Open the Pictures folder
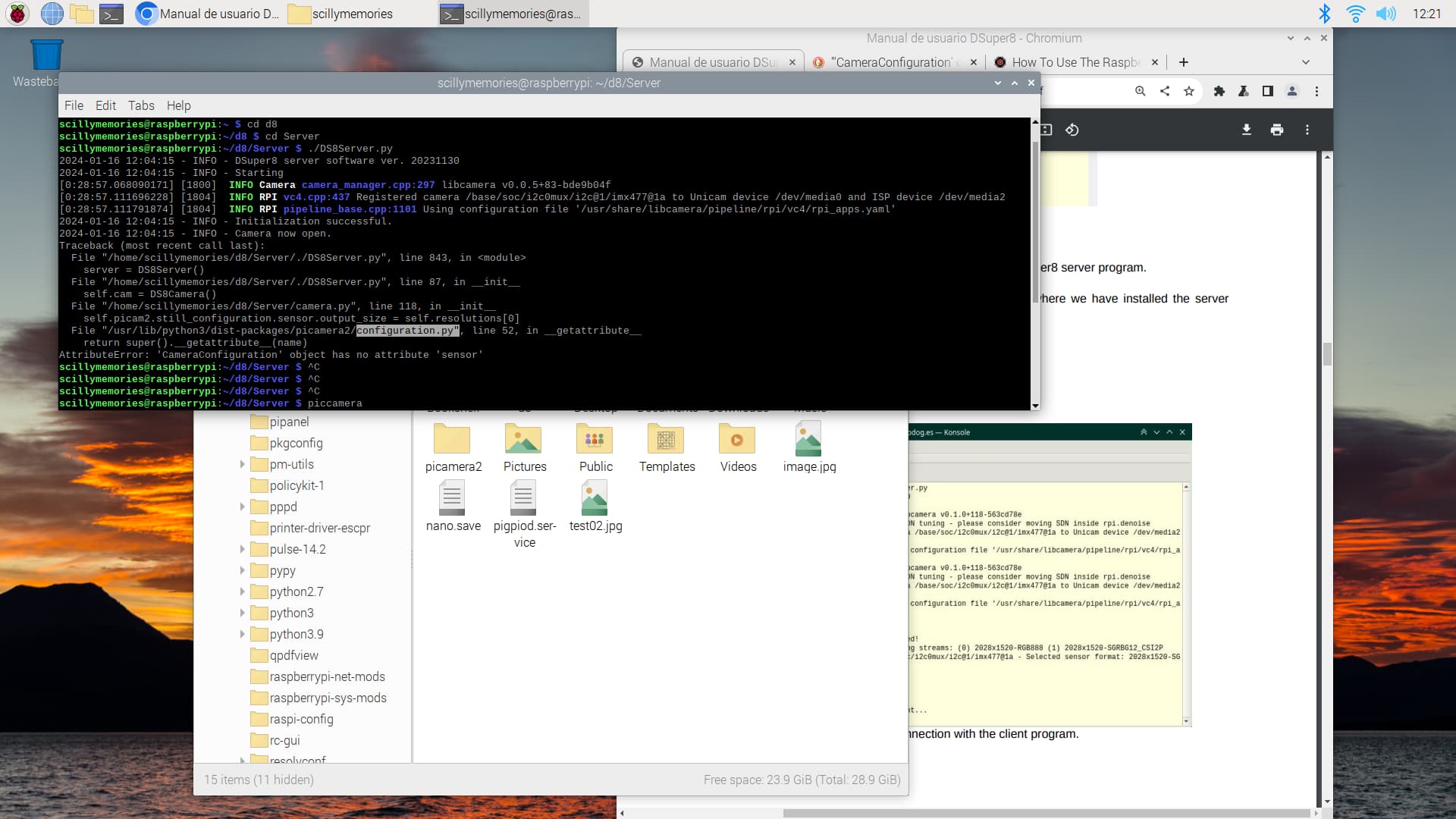1456x819 pixels. pos(524,448)
